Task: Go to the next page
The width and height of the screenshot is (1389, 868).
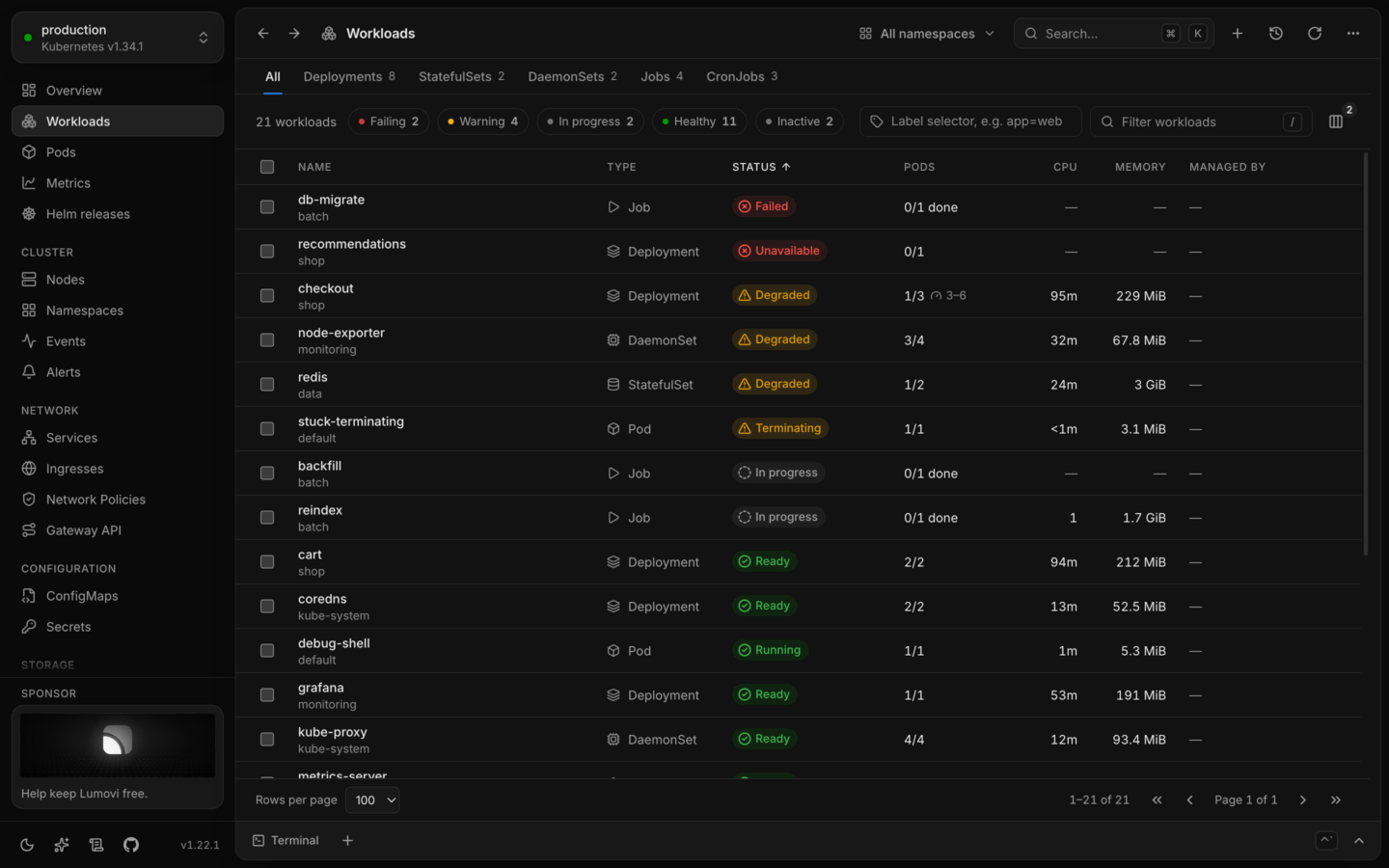Action: click(1303, 800)
